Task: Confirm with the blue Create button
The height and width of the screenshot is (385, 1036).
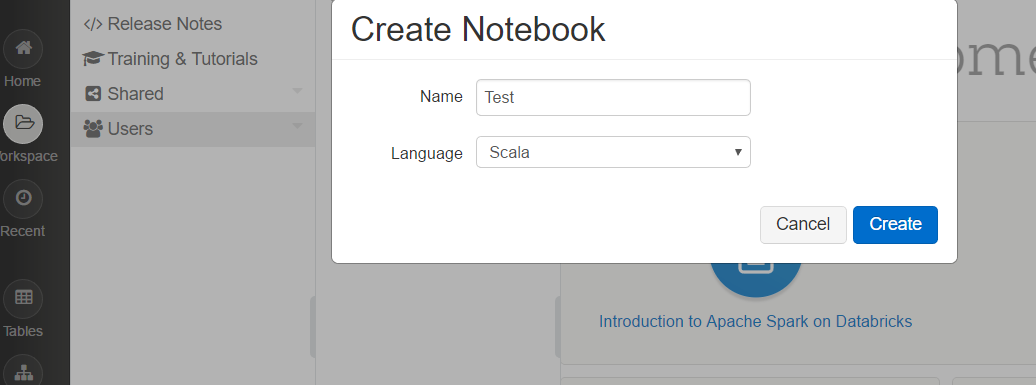Action: point(895,225)
